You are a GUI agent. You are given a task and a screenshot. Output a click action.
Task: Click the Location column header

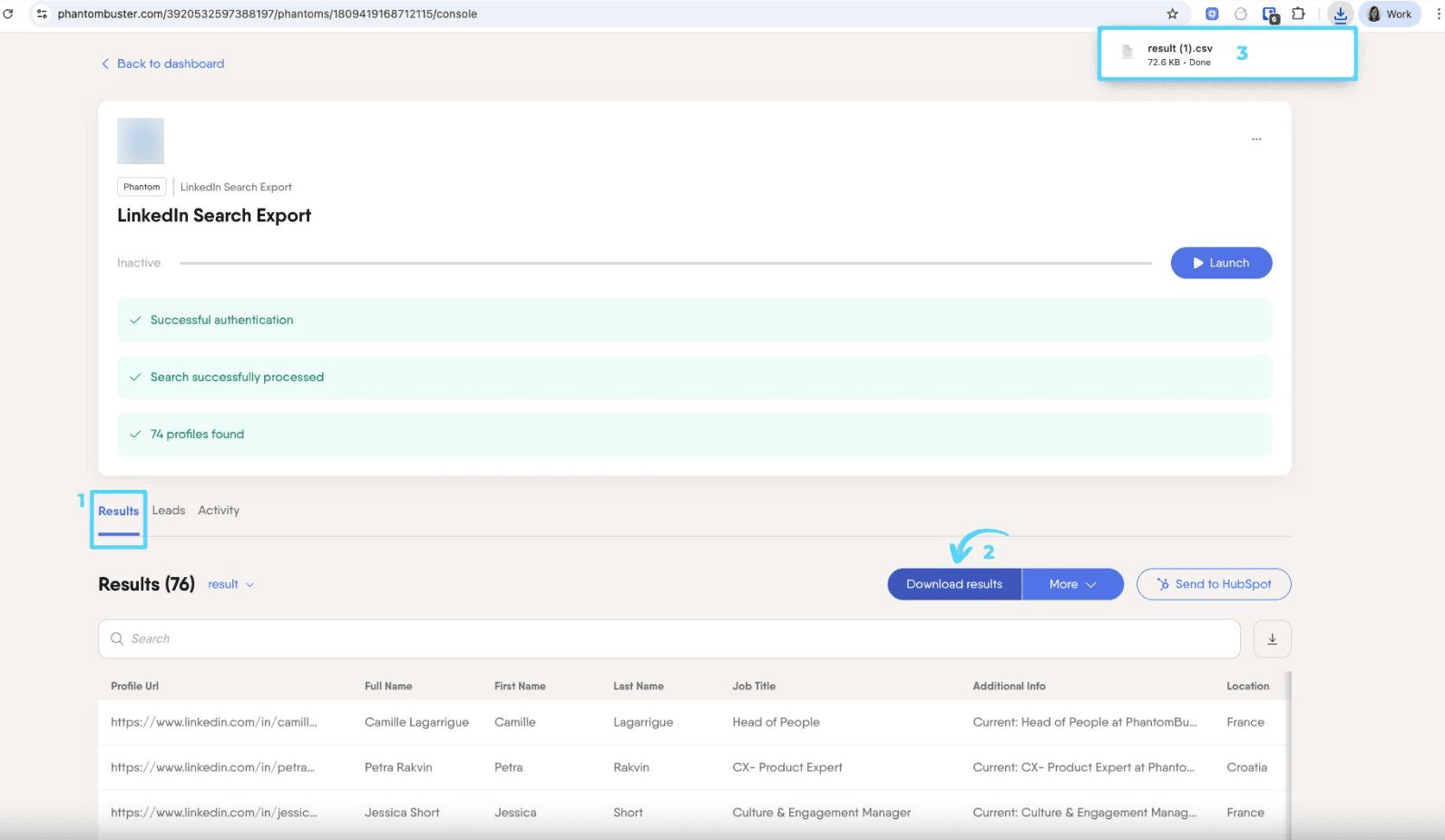(1247, 686)
